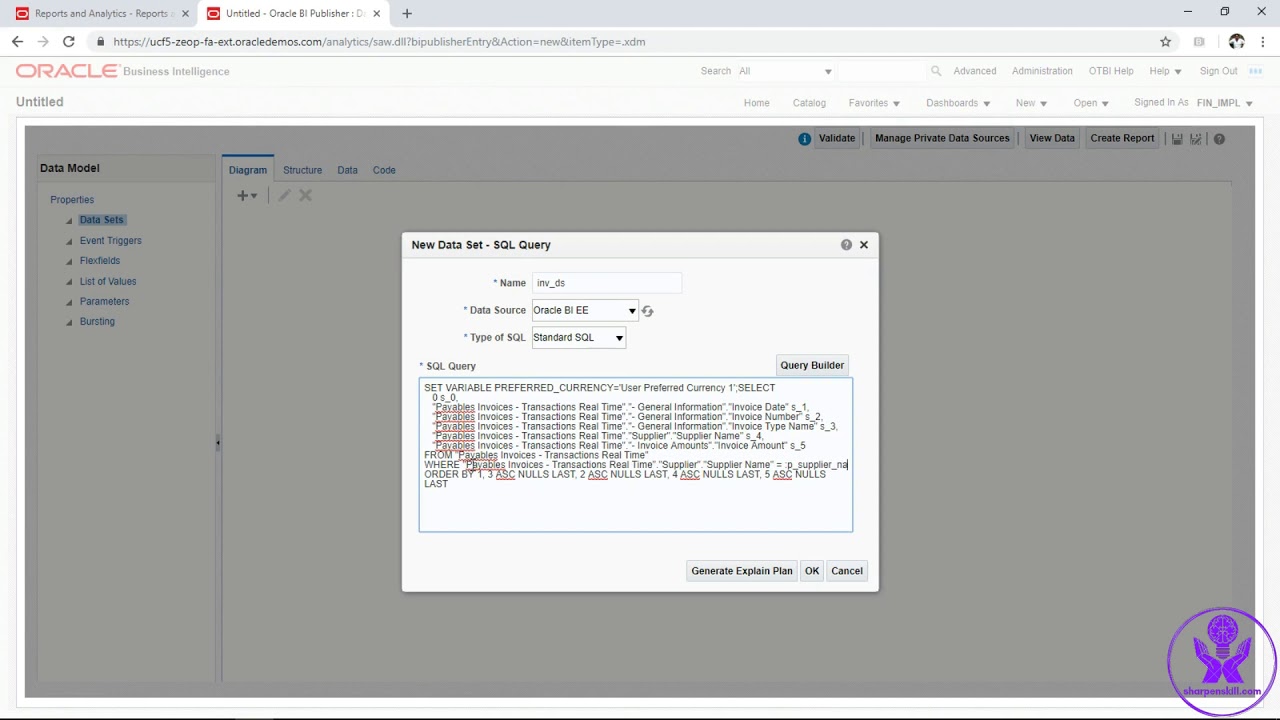Click the search magnifier icon
This screenshot has height=720, width=1280.
pos(936,71)
